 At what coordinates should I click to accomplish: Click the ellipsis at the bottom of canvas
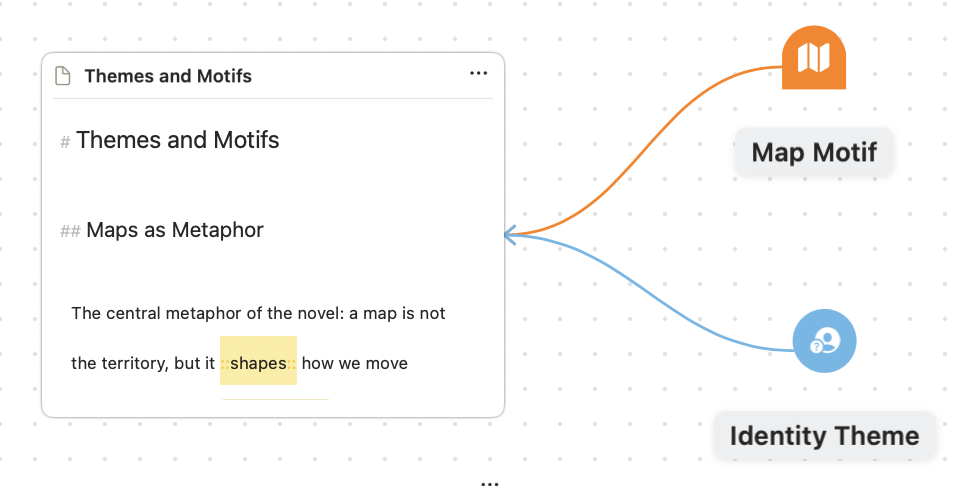(489, 483)
